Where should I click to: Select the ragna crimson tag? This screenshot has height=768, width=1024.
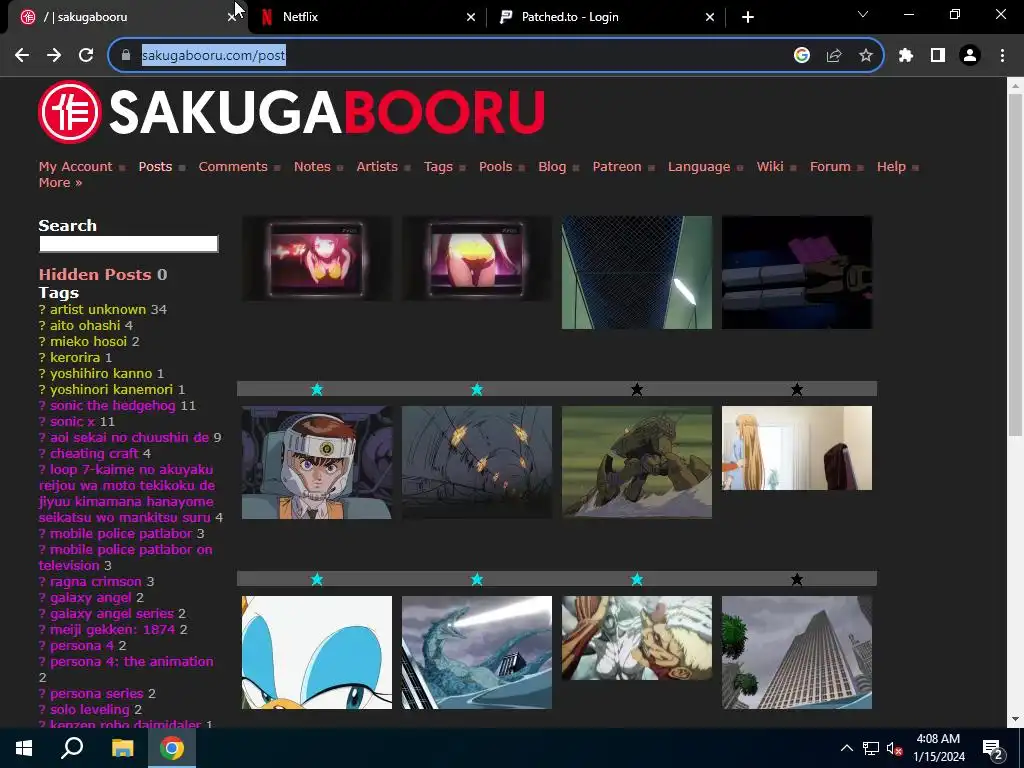95,581
